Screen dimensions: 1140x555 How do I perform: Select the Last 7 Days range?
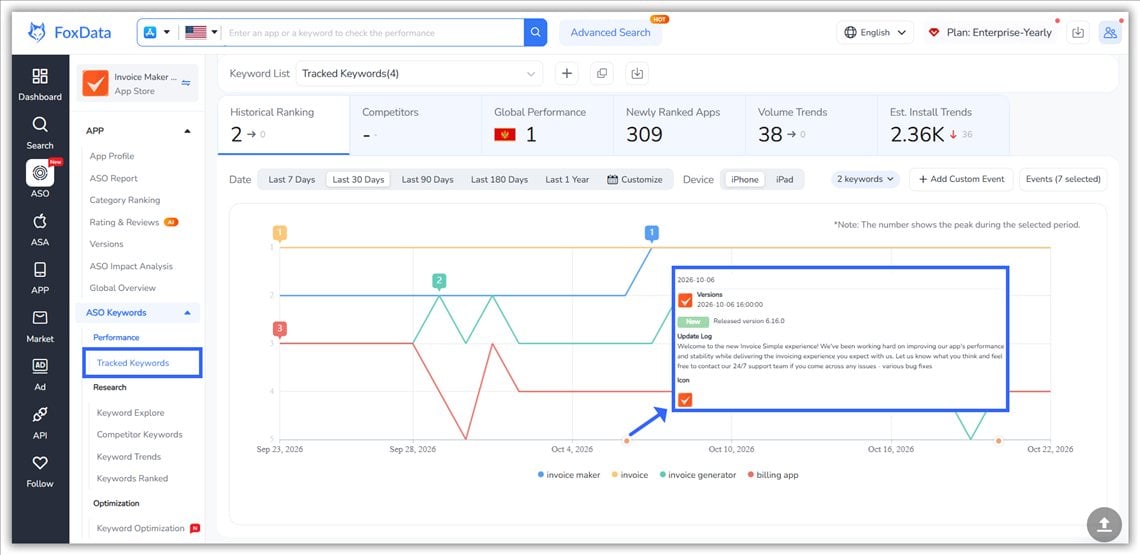292,180
